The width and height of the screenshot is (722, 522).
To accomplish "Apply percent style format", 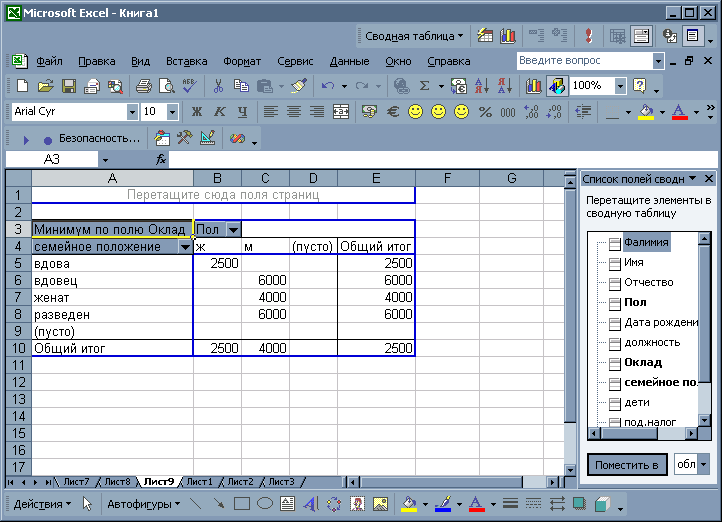I will (485, 111).
